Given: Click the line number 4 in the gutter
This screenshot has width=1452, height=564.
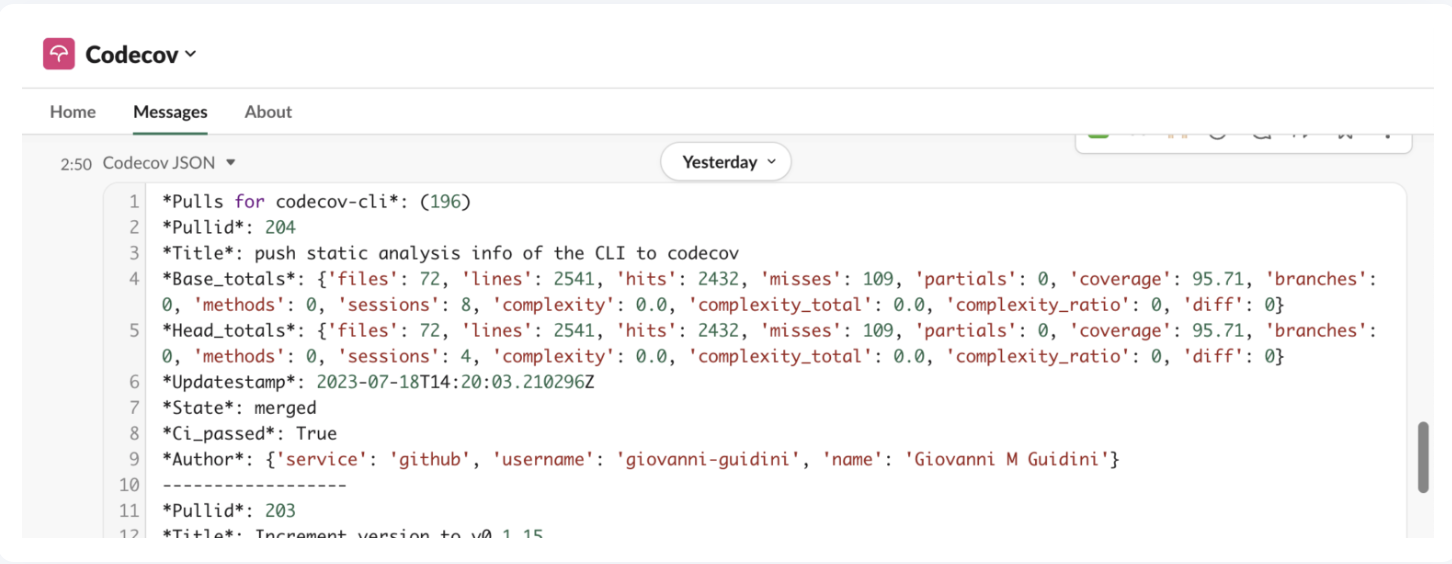Looking at the screenshot, I should pyautogui.click(x=134, y=278).
